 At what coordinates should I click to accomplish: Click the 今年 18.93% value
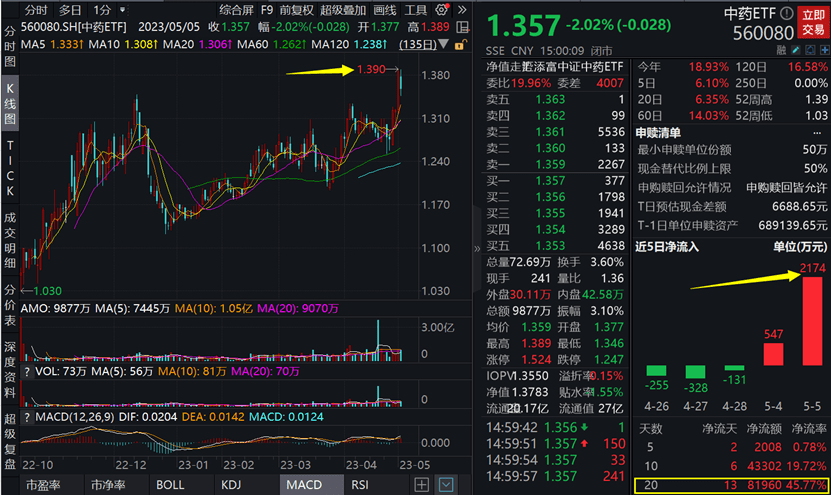(708, 67)
